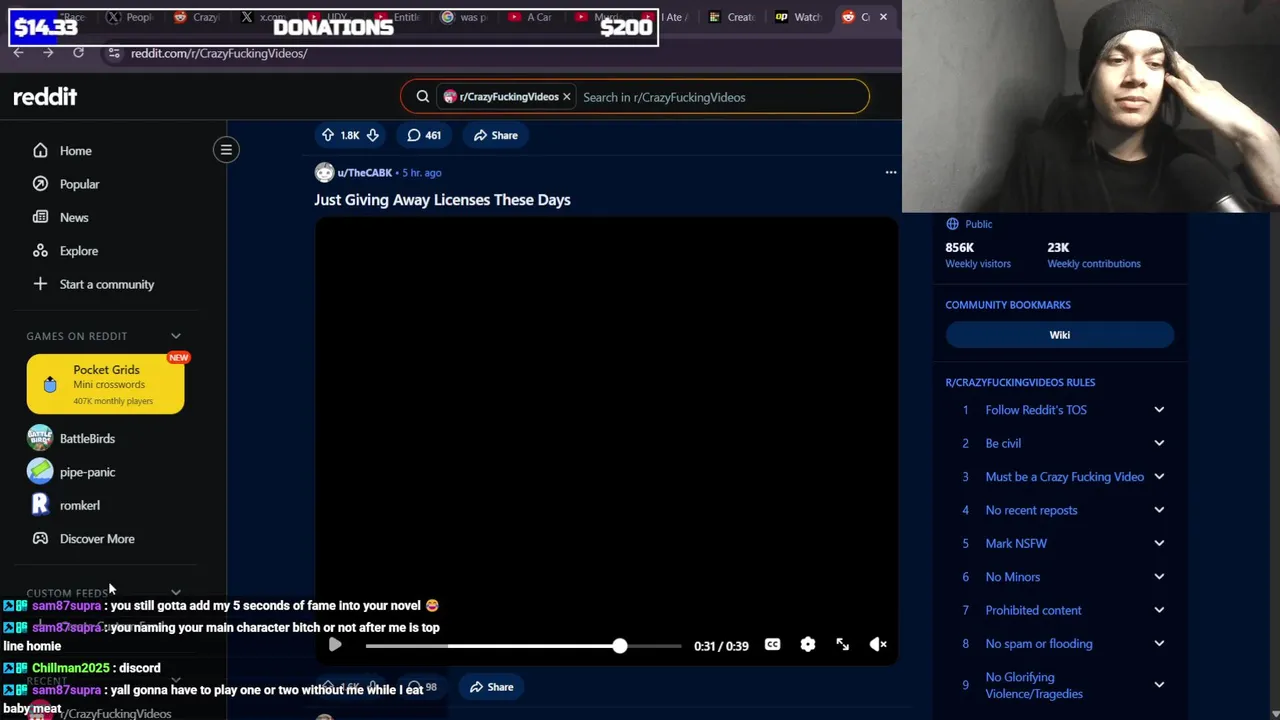The height and width of the screenshot is (720, 1280).
Task: Click the reddit logo
Action: point(45,97)
